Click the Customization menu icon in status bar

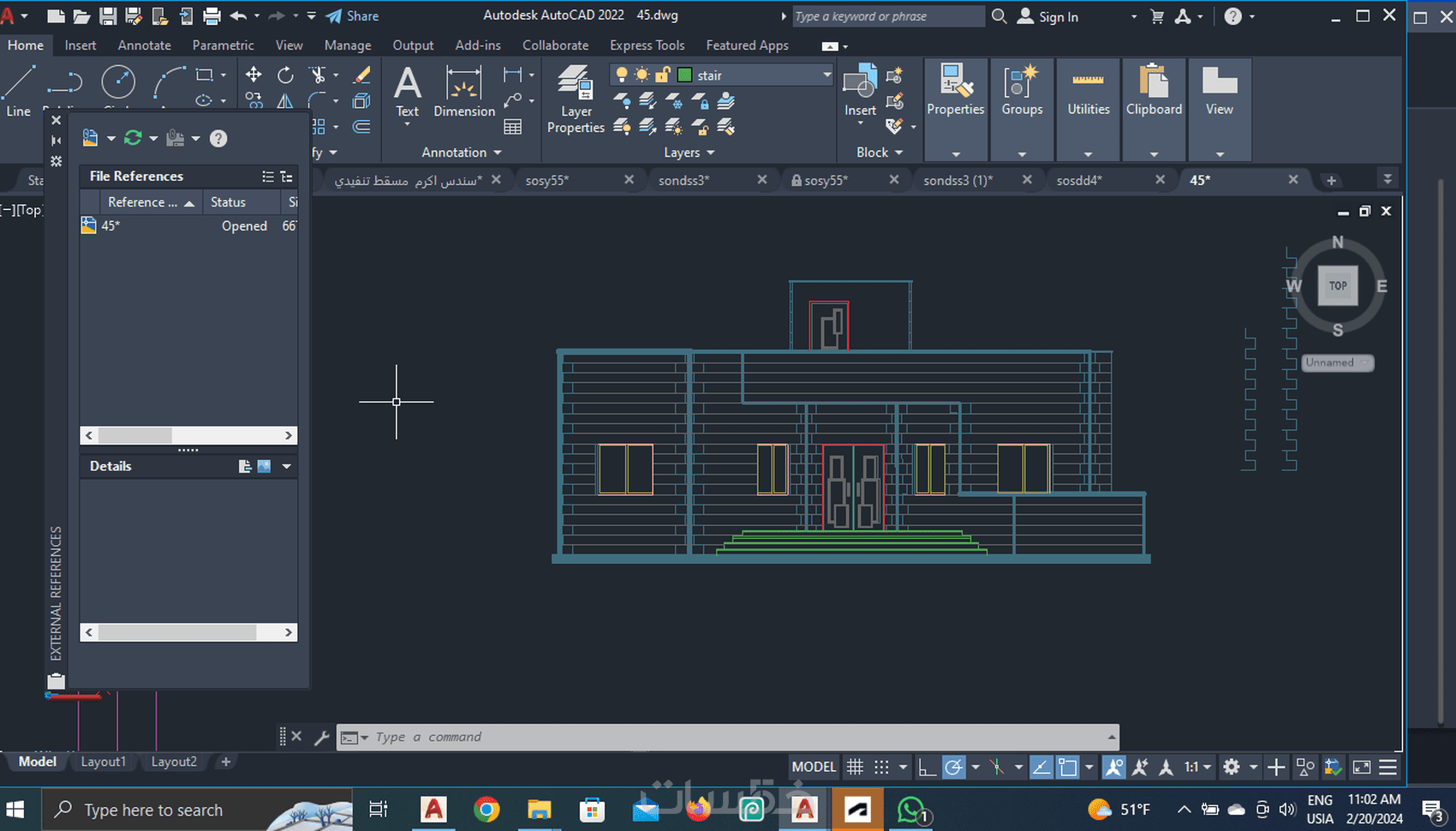(x=1388, y=767)
